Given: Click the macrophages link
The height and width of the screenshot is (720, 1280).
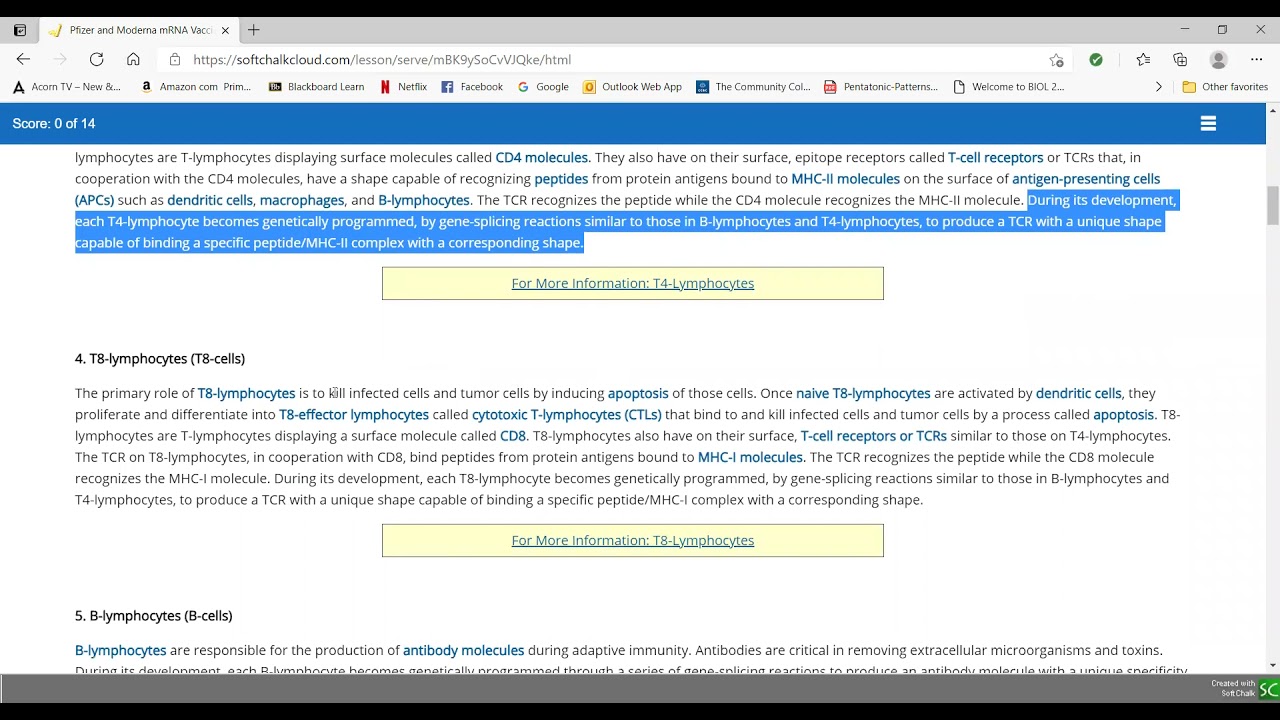Looking at the screenshot, I should [x=302, y=200].
